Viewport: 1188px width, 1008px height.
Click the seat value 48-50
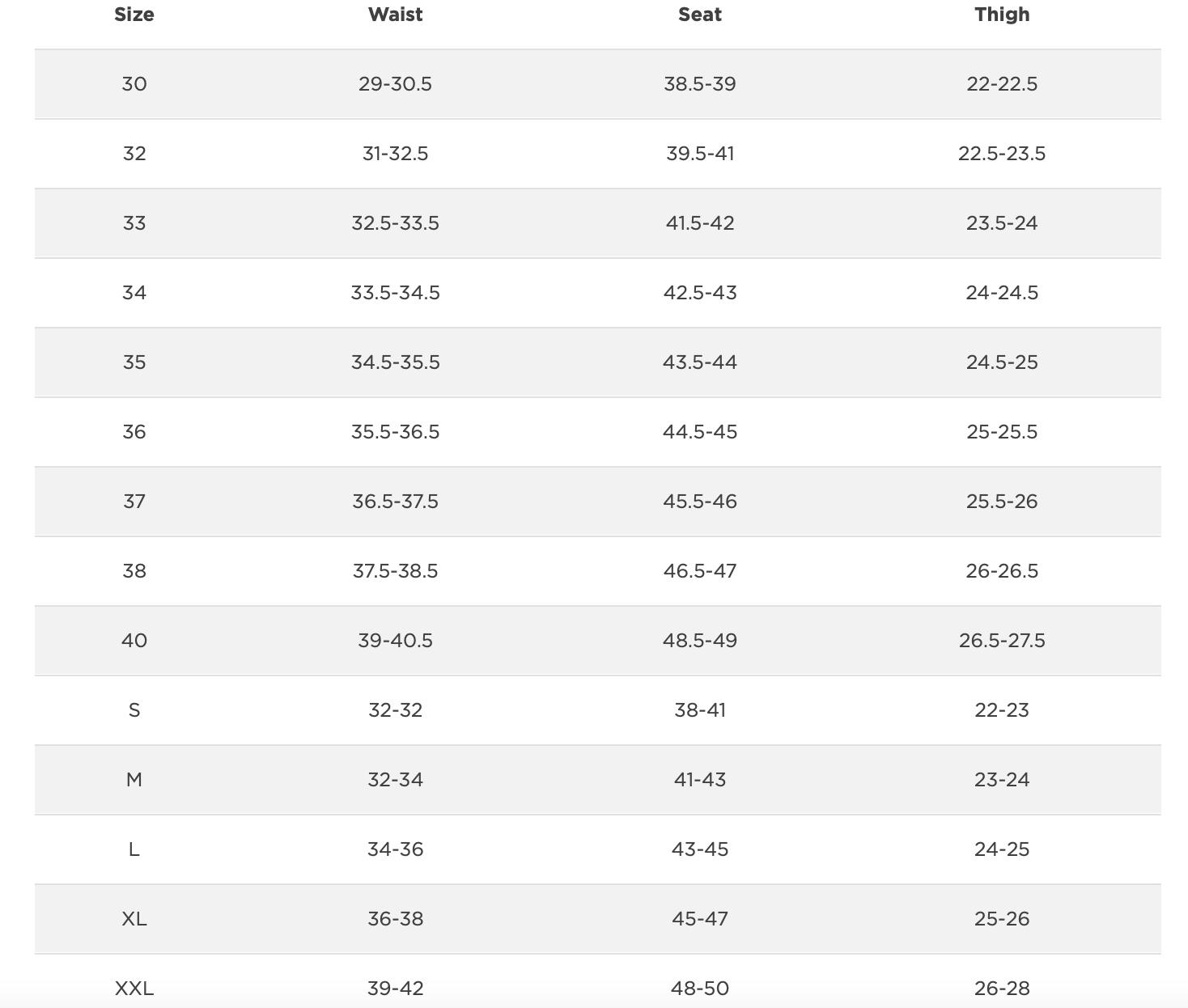[x=700, y=989]
